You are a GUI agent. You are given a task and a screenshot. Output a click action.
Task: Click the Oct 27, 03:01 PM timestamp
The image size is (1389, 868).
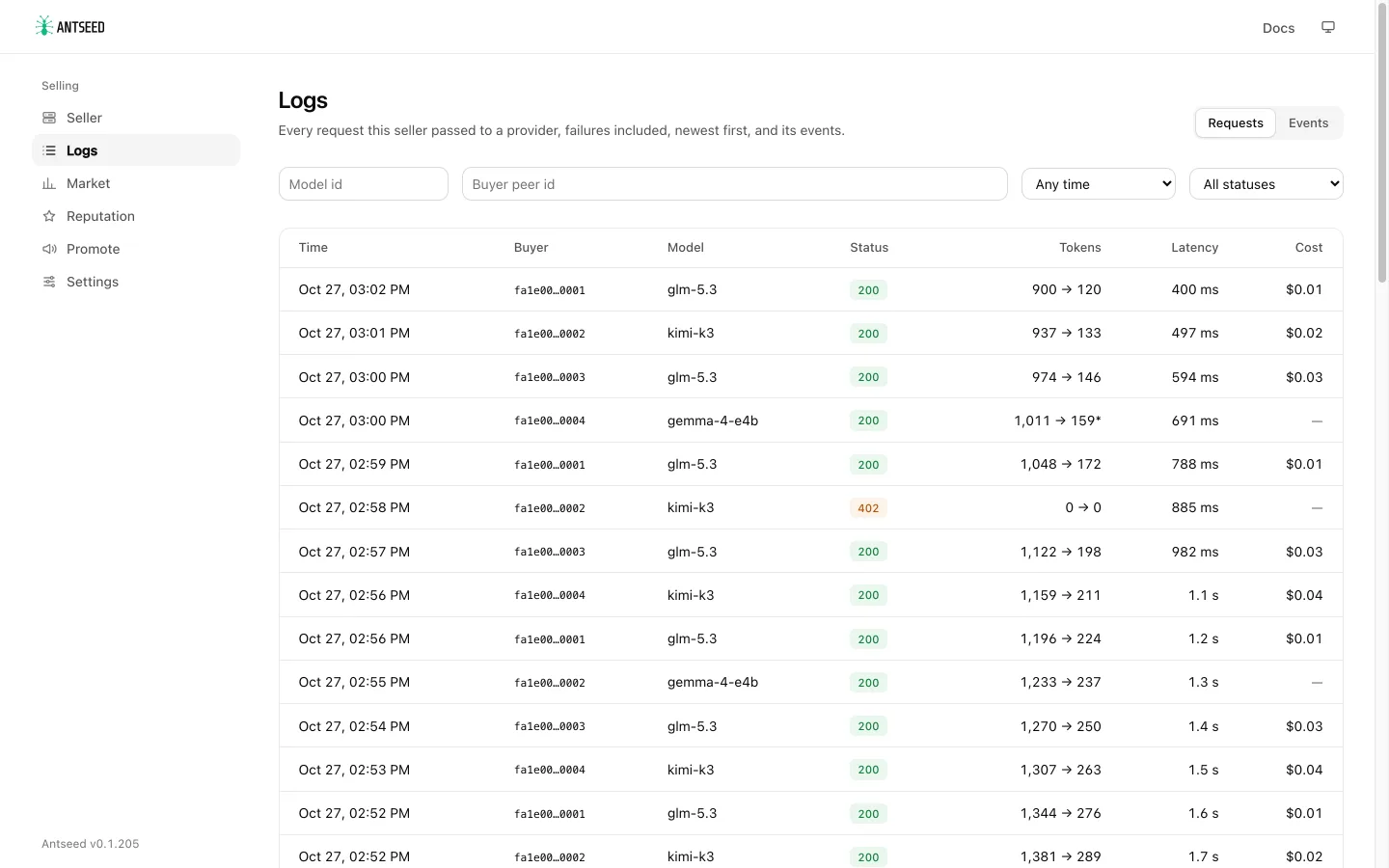[354, 333]
